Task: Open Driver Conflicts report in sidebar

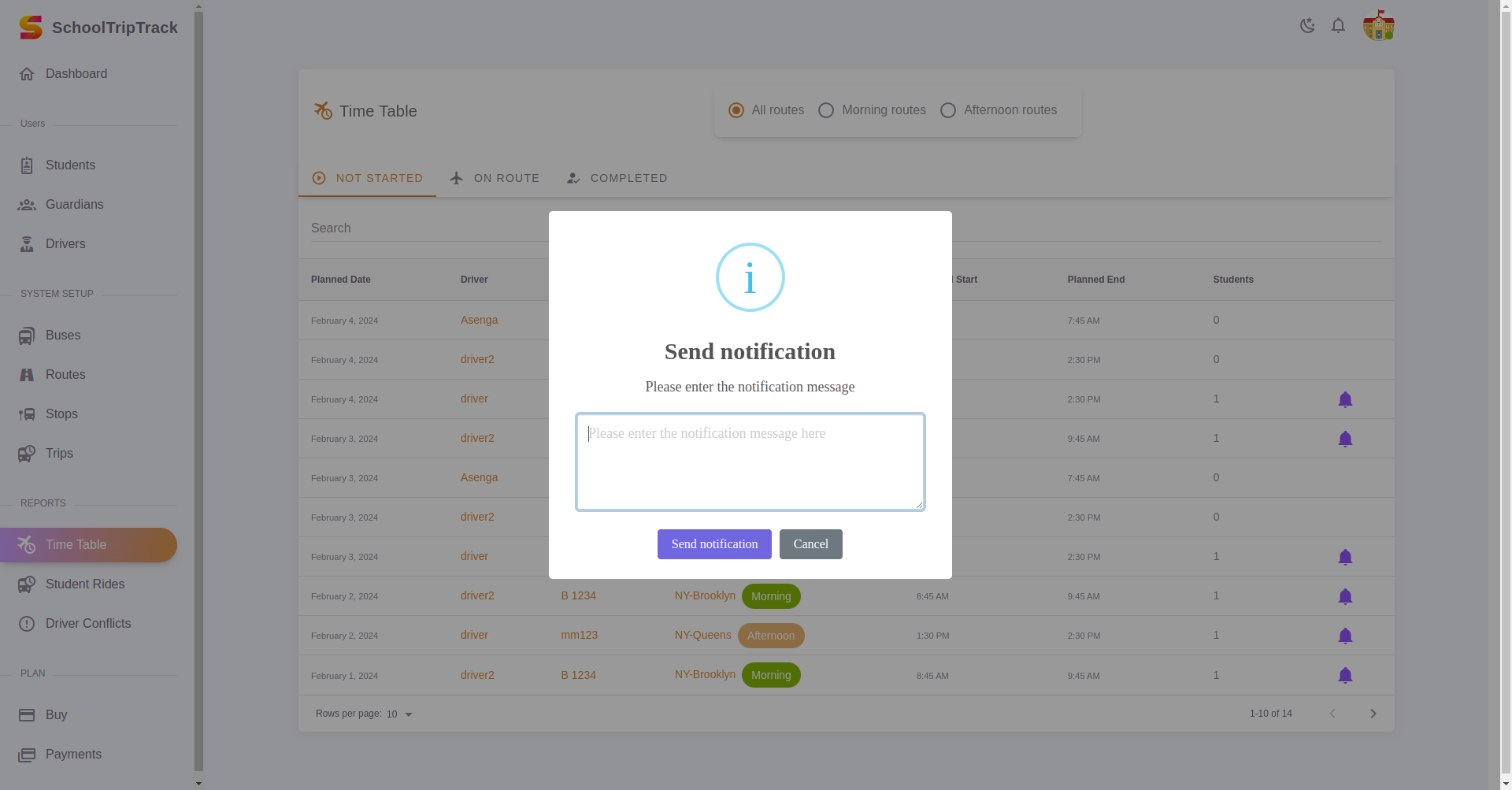Action: (x=88, y=624)
